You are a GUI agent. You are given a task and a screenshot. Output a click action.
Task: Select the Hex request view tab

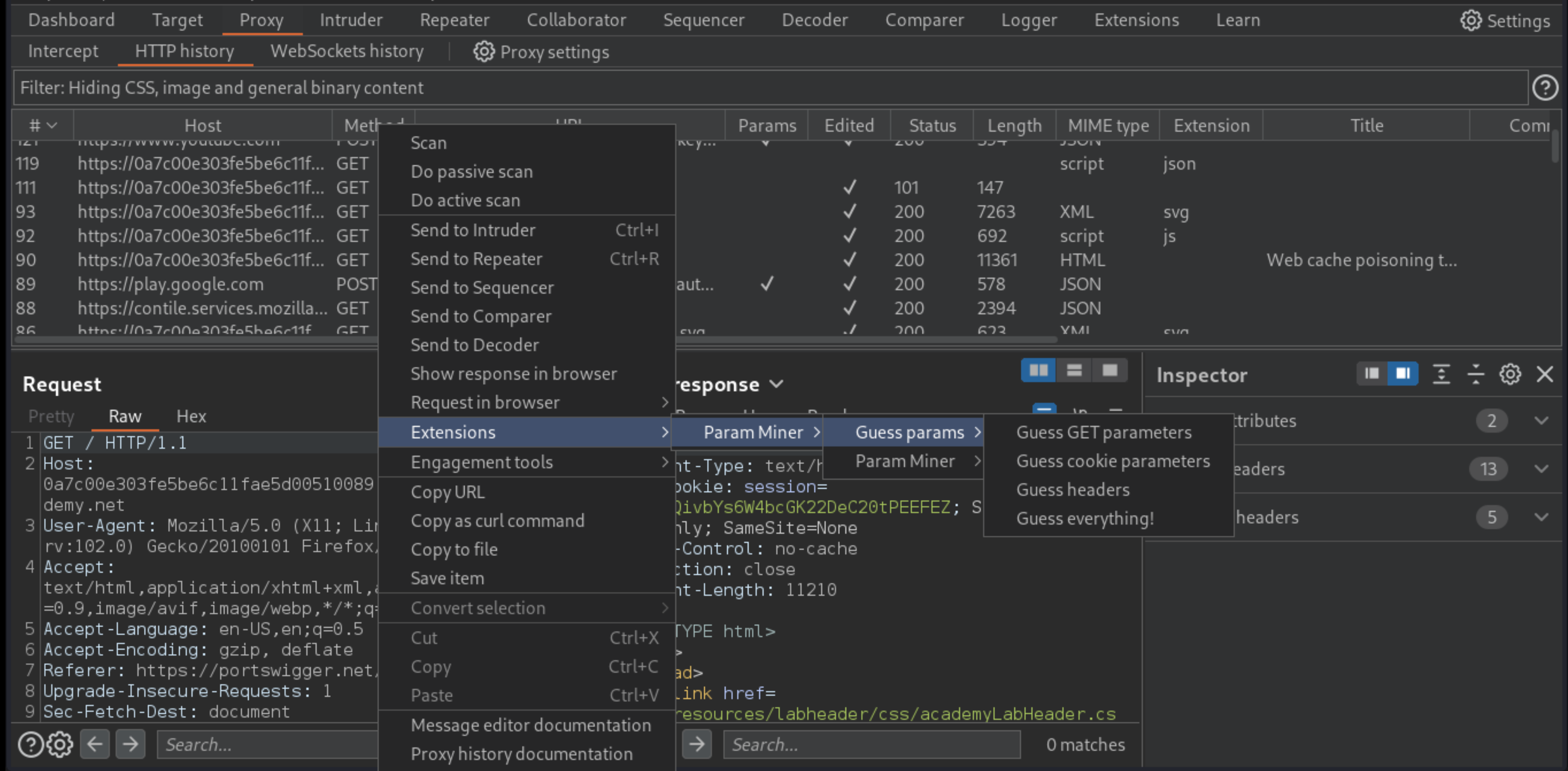191,416
